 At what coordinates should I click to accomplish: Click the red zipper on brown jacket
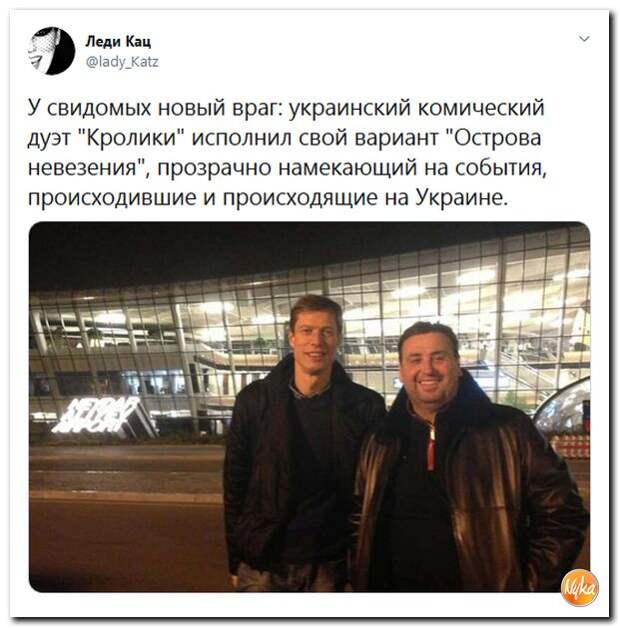coord(431,447)
